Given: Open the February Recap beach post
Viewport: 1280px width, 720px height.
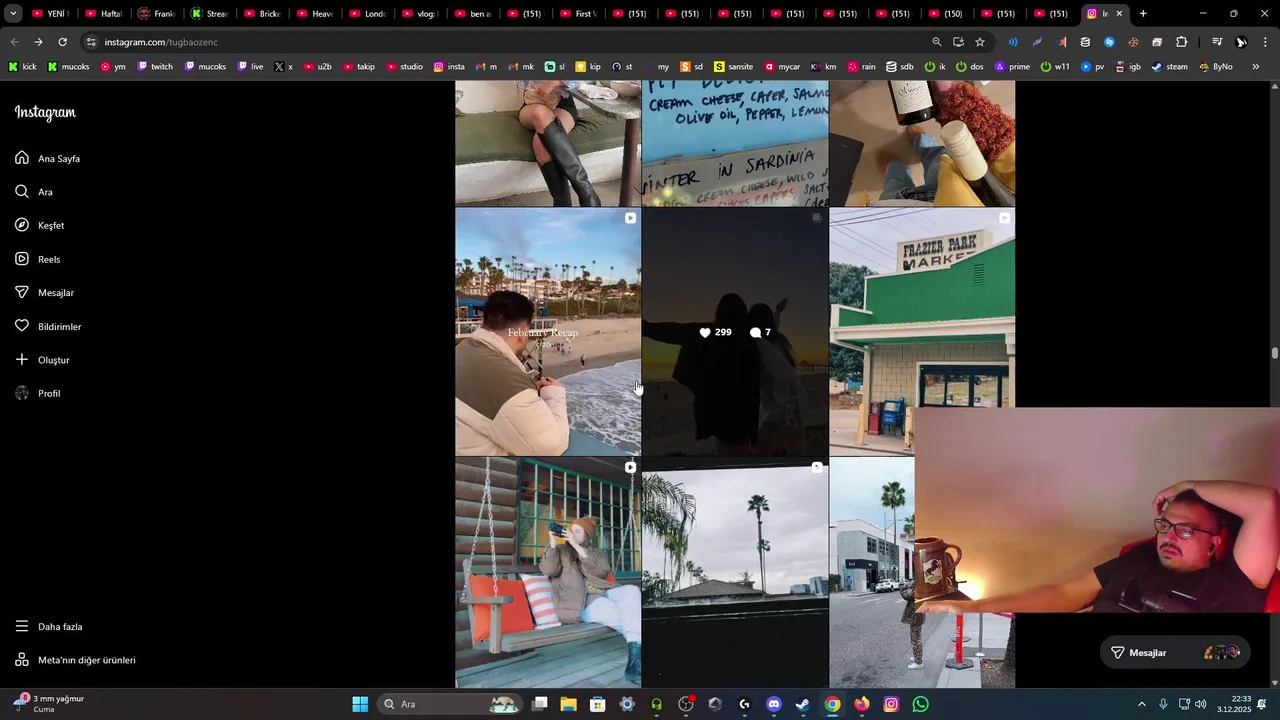Looking at the screenshot, I should (548, 332).
